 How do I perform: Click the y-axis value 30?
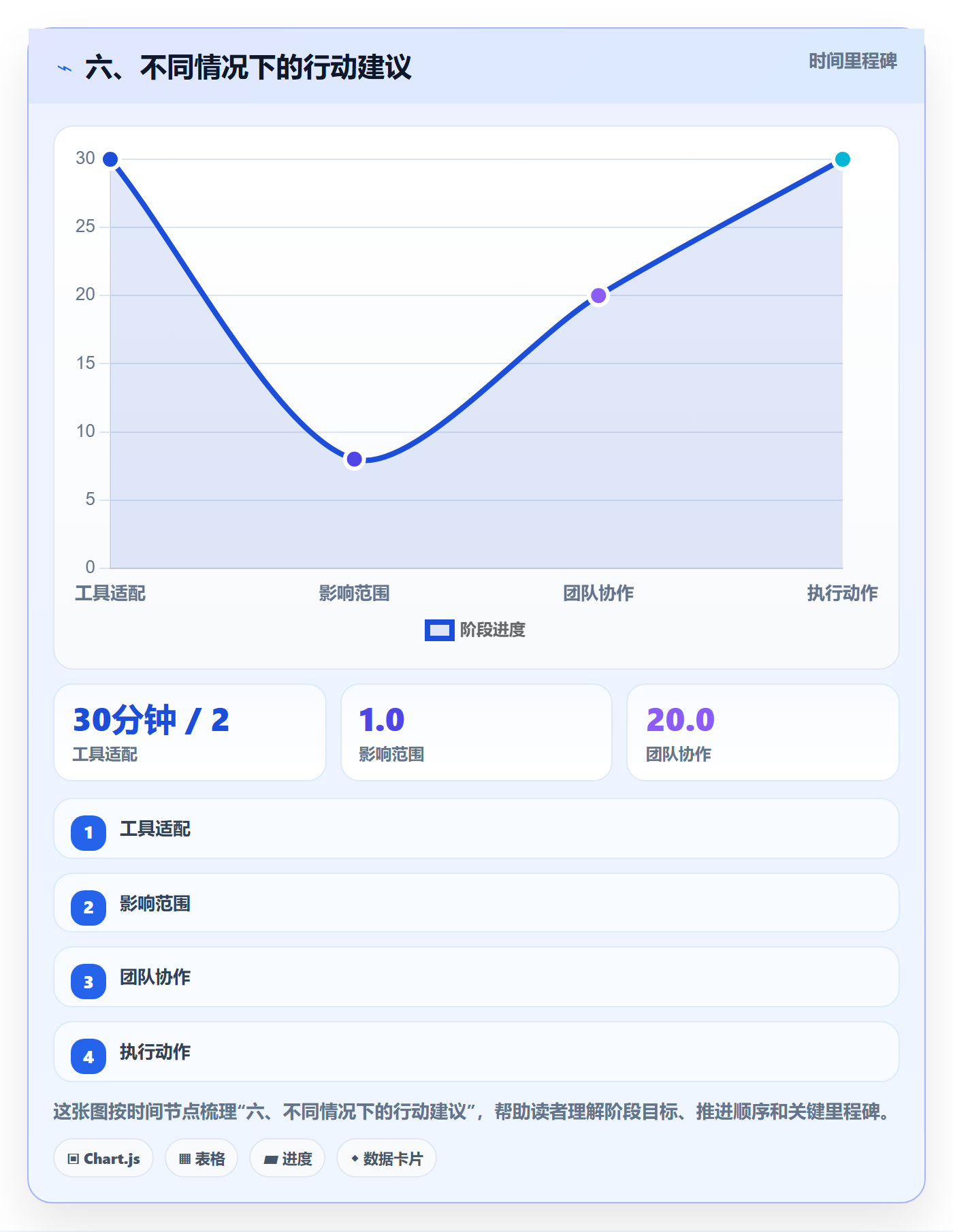85,159
